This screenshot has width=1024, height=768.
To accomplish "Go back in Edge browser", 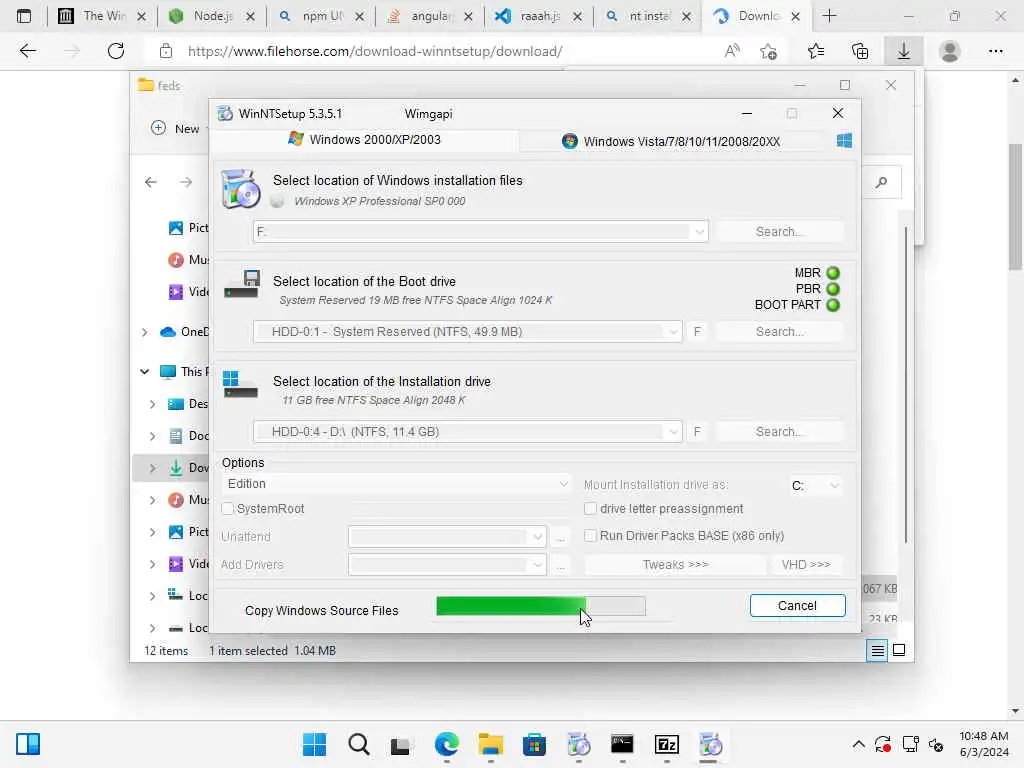I will pos(27,51).
